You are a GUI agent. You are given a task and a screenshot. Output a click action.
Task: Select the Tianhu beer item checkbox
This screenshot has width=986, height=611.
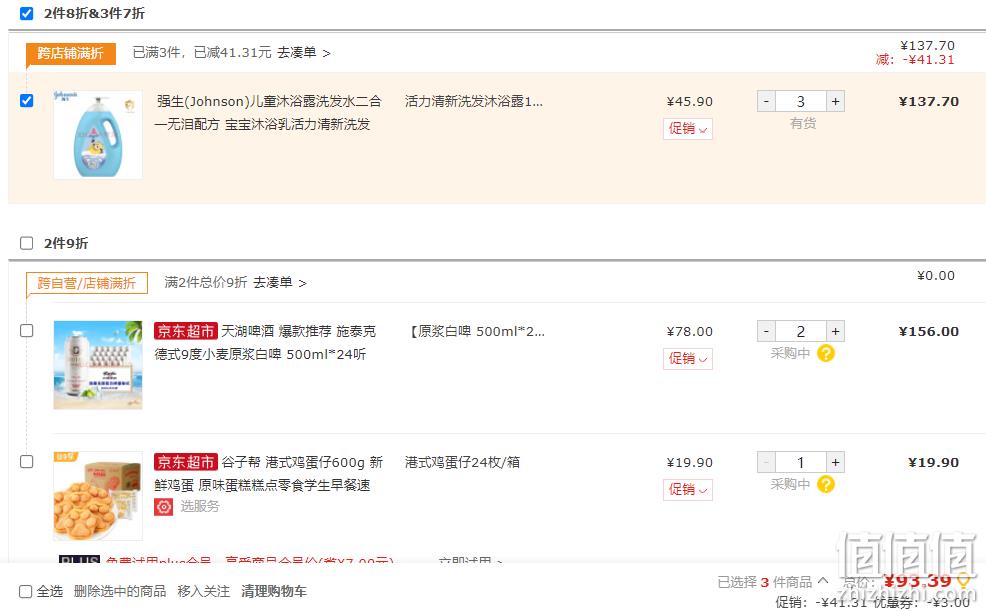(26, 331)
